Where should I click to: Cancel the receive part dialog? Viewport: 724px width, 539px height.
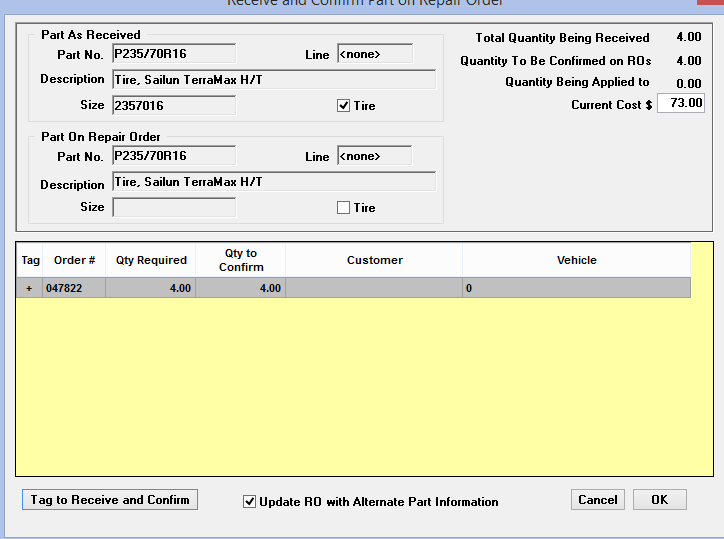(597, 500)
